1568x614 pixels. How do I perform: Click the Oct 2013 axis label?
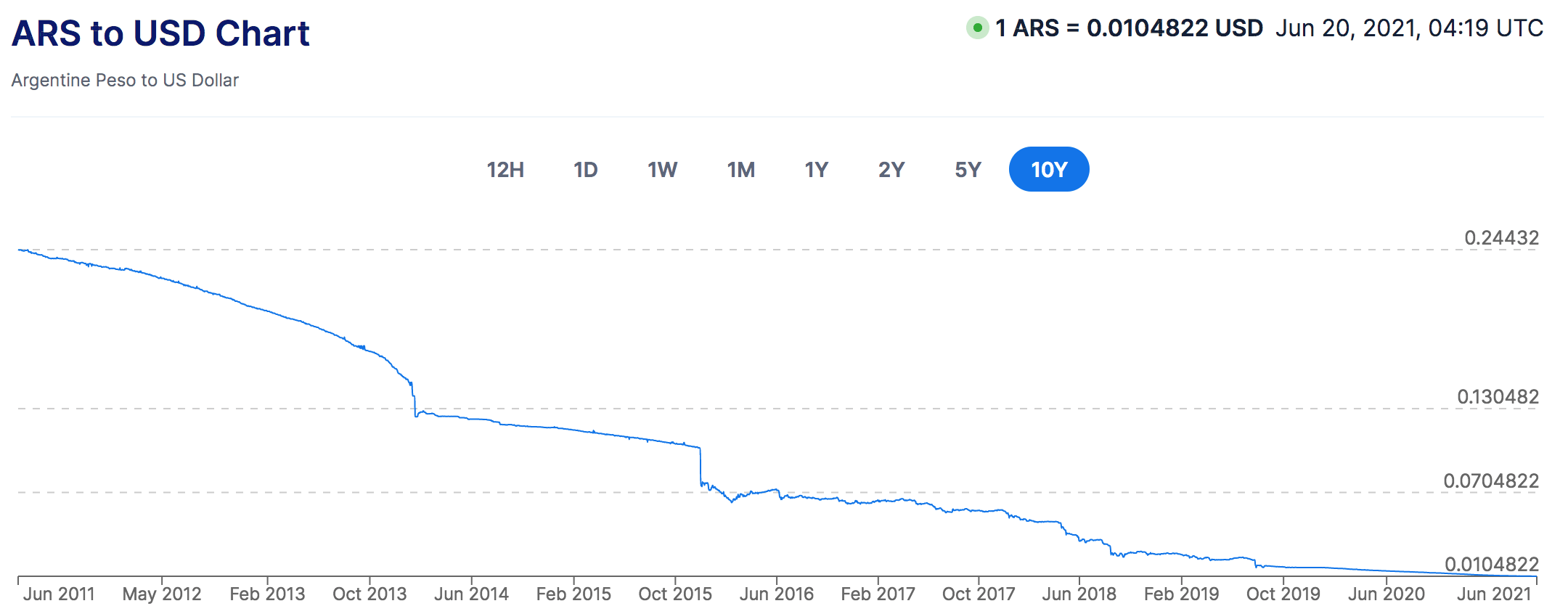369,594
